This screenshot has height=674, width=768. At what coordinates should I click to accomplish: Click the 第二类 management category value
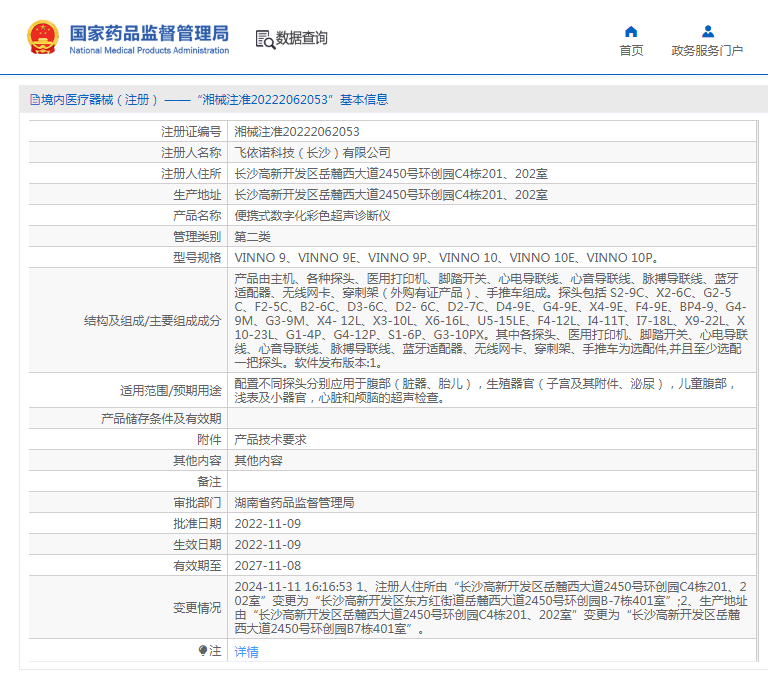tap(252, 236)
